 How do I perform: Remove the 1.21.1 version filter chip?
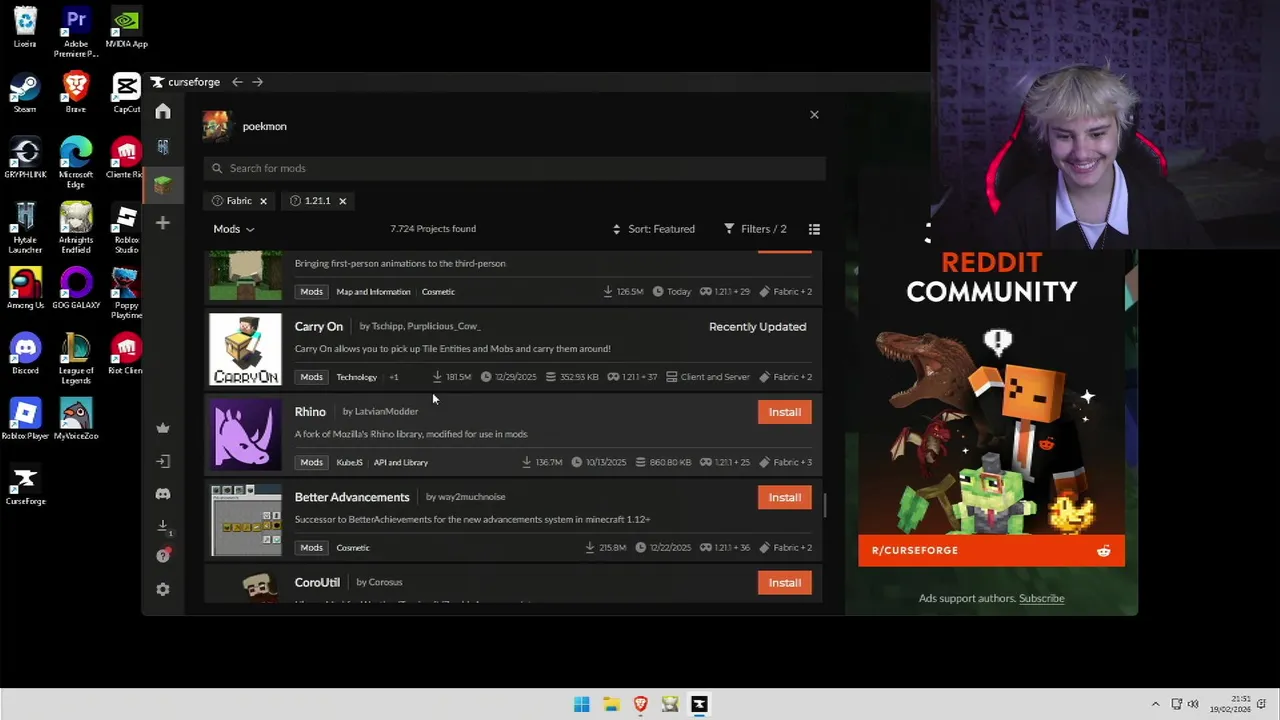(x=342, y=201)
